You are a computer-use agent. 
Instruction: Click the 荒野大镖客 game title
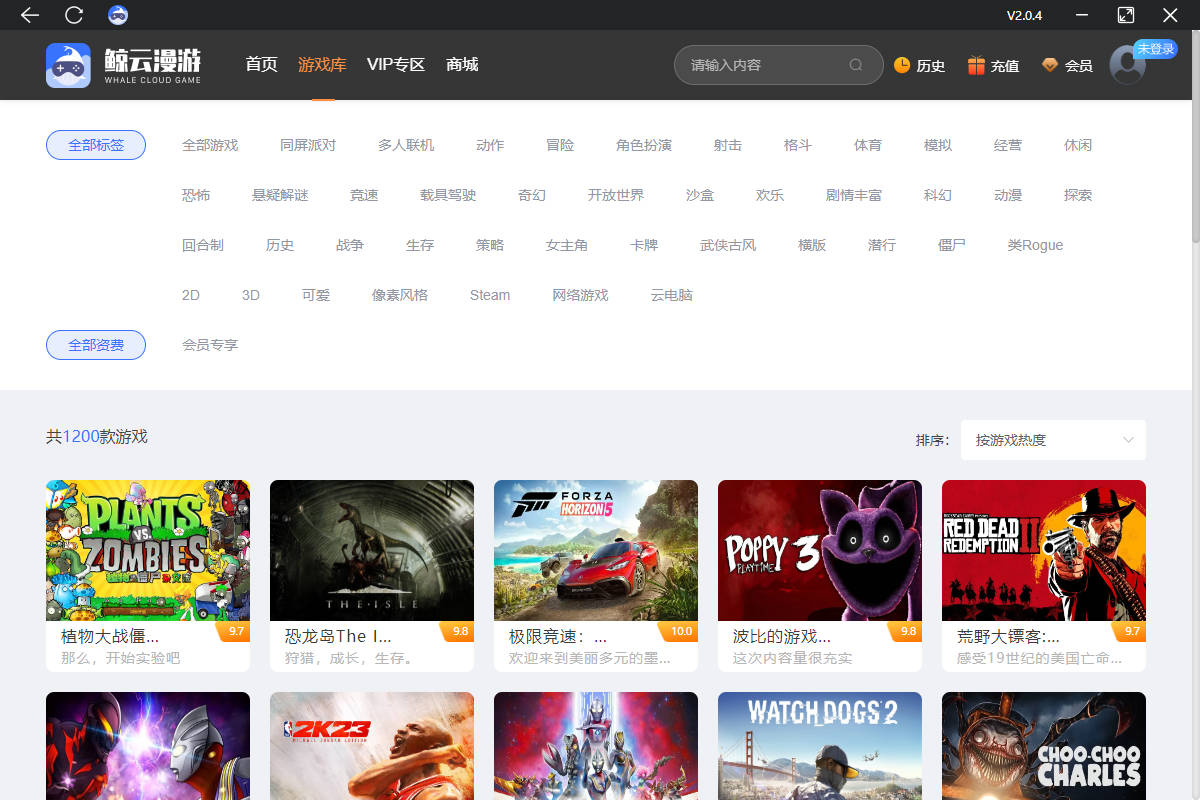tap(1008, 636)
